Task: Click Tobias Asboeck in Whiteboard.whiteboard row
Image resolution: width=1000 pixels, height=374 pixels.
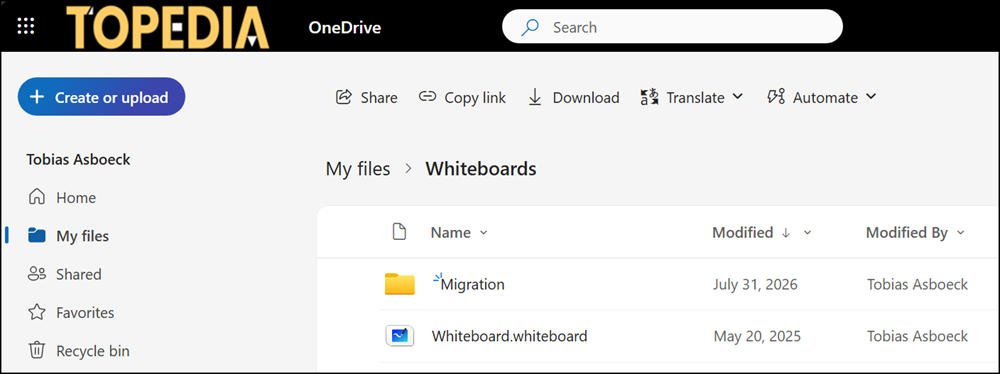Action: (x=918, y=336)
